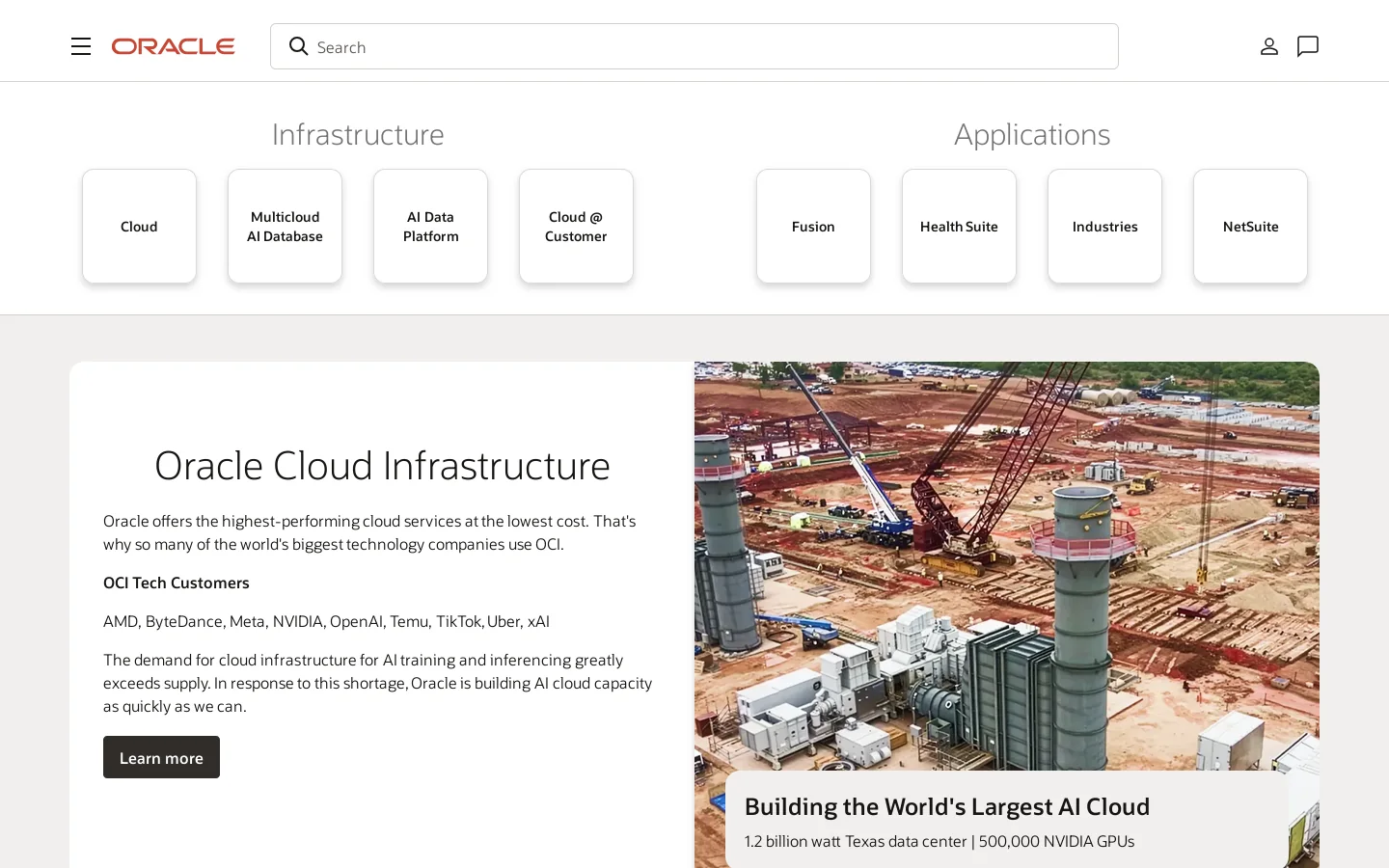Click the Infrastructure section heading
The width and height of the screenshot is (1389, 868).
pos(358,134)
